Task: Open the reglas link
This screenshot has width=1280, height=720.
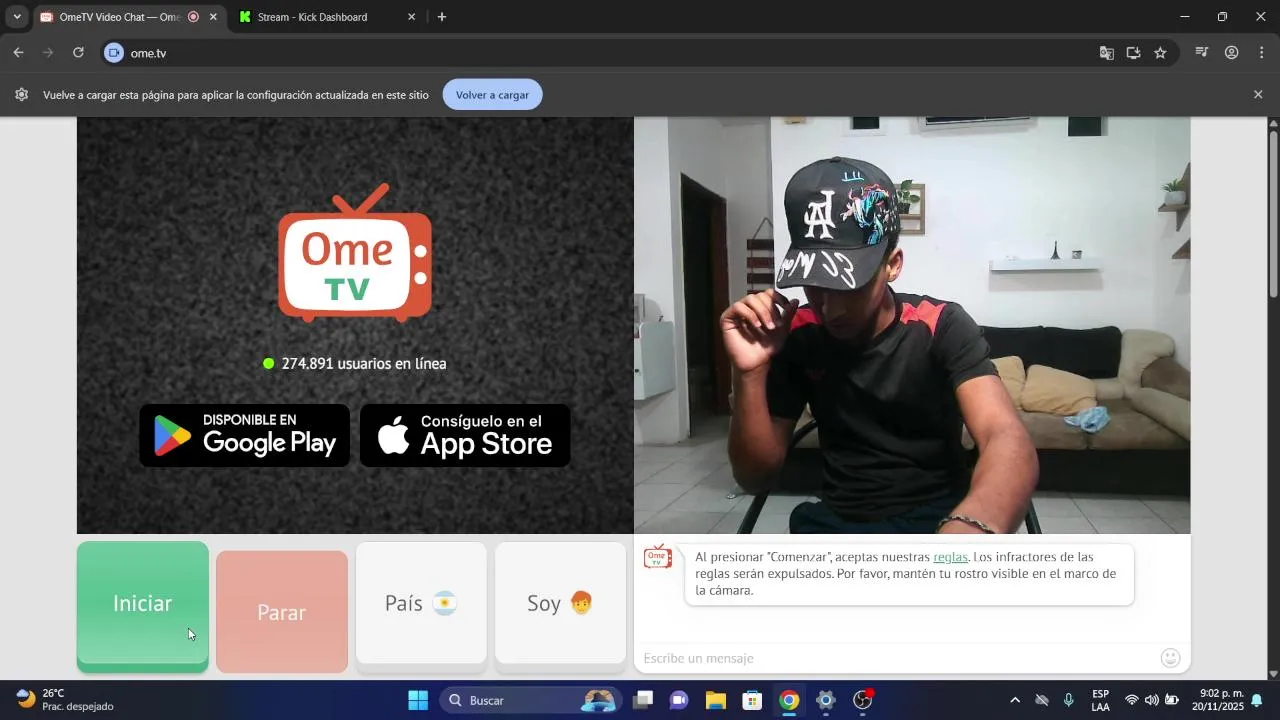Action: [x=950, y=557]
